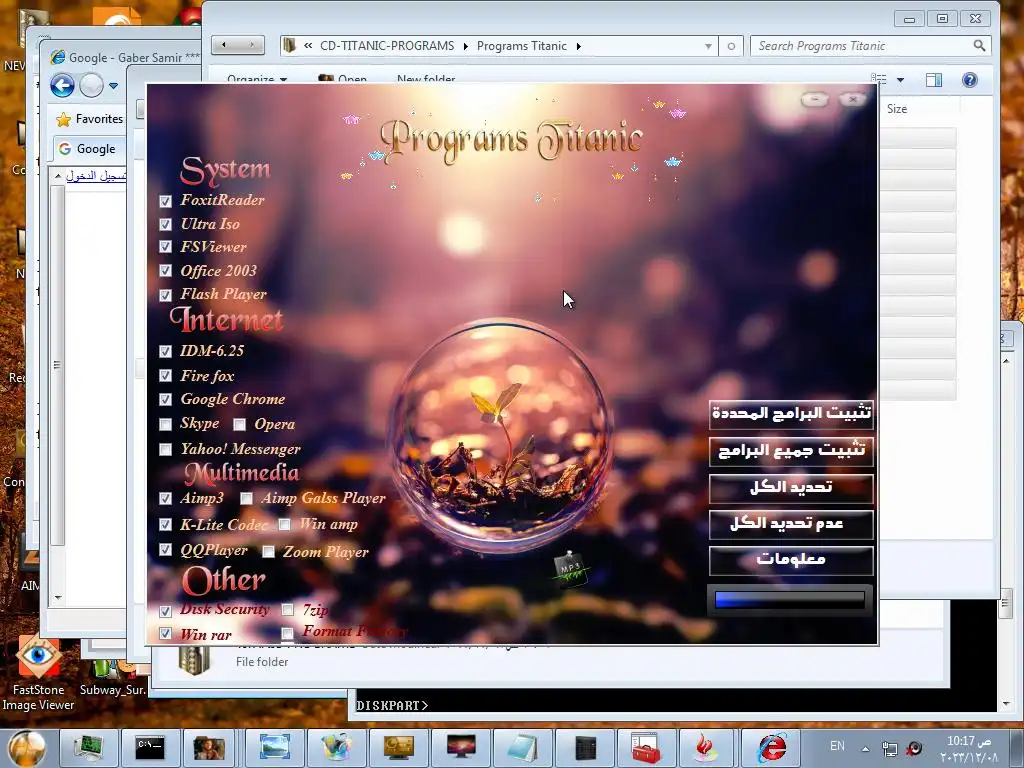Enable the Win amp checkbox
Viewport: 1024px width, 768px height.
click(x=285, y=524)
